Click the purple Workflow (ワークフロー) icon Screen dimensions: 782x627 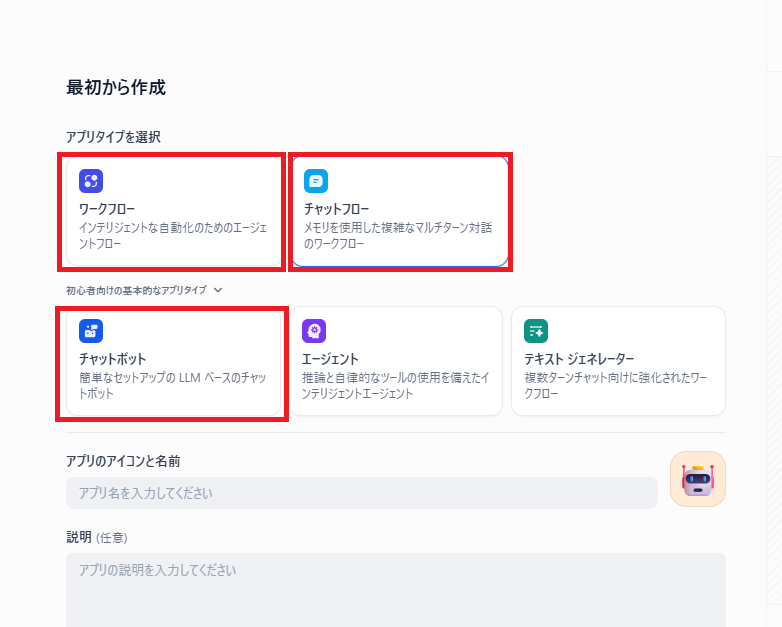[x=91, y=181]
